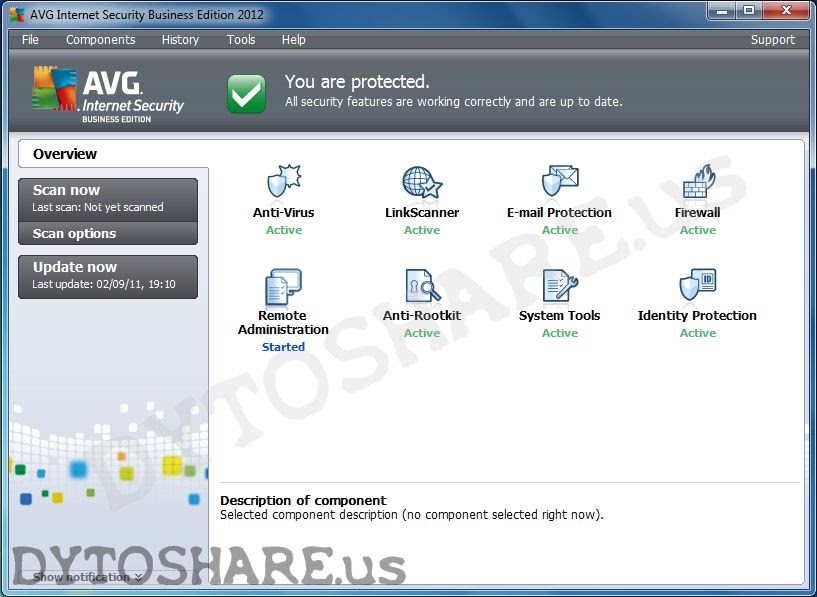Click Active status under Firewall
Screen dimensions: 817x597
[x=698, y=230]
